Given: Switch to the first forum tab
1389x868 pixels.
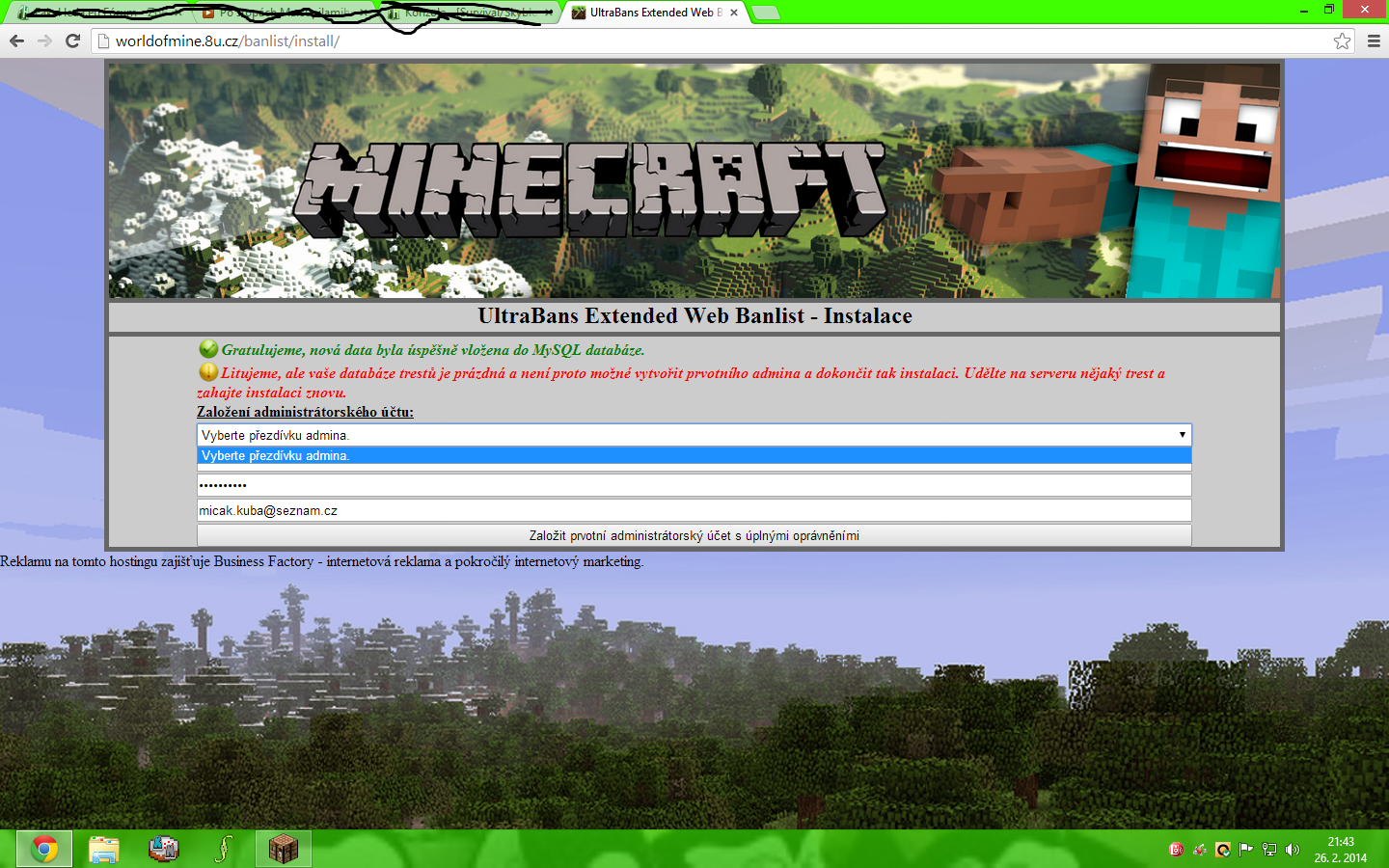Looking at the screenshot, I should tap(100, 13).
